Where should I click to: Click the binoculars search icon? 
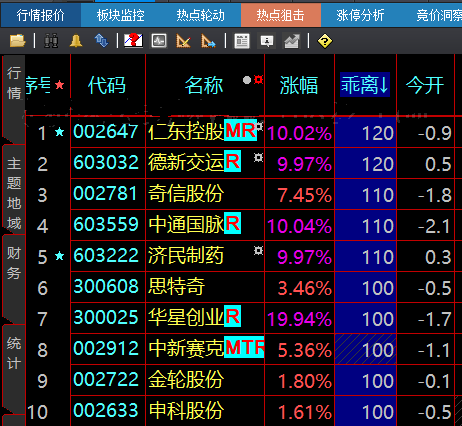pos(51,41)
